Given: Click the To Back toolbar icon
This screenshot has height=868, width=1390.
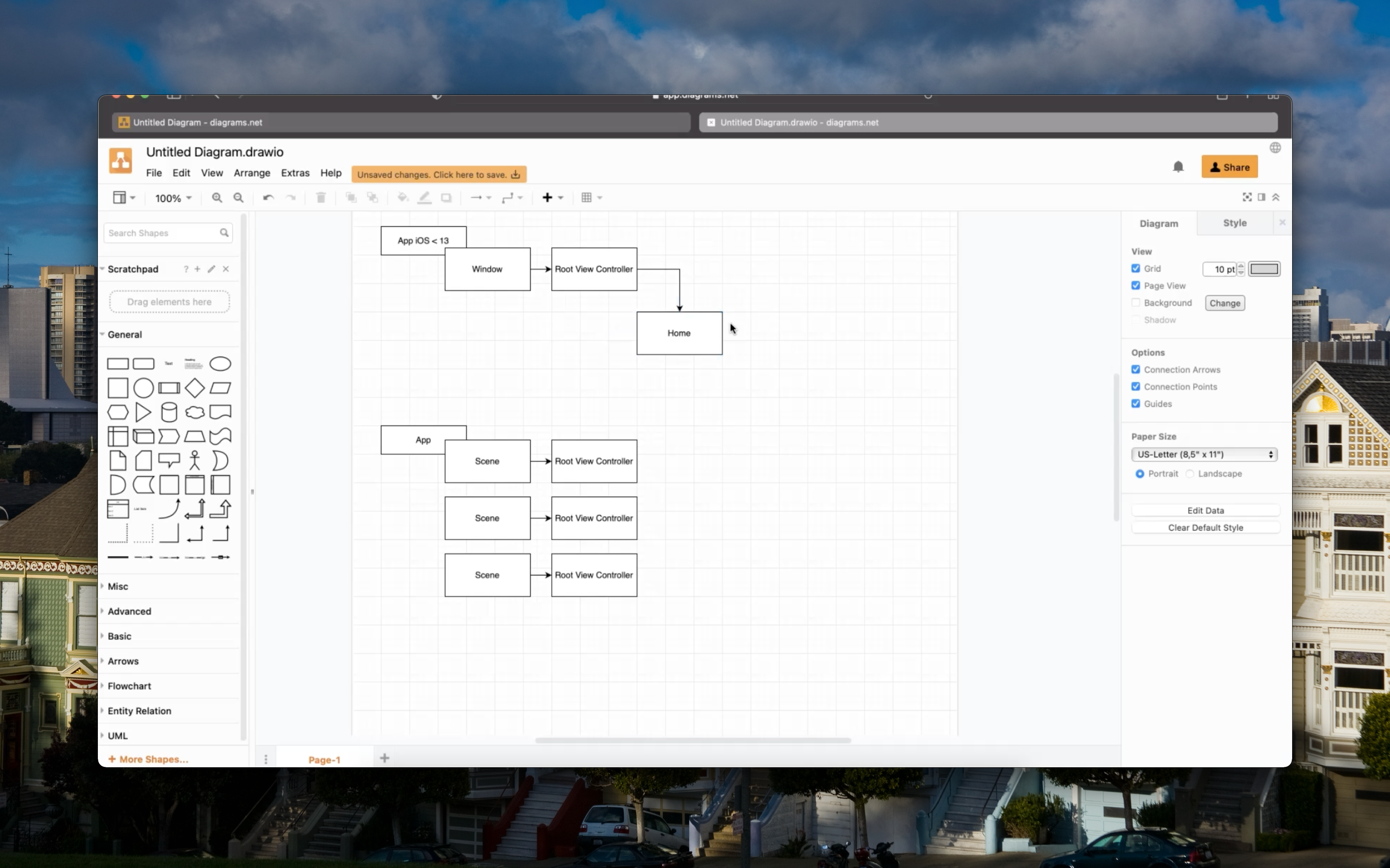Looking at the screenshot, I should tap(373, 197).
